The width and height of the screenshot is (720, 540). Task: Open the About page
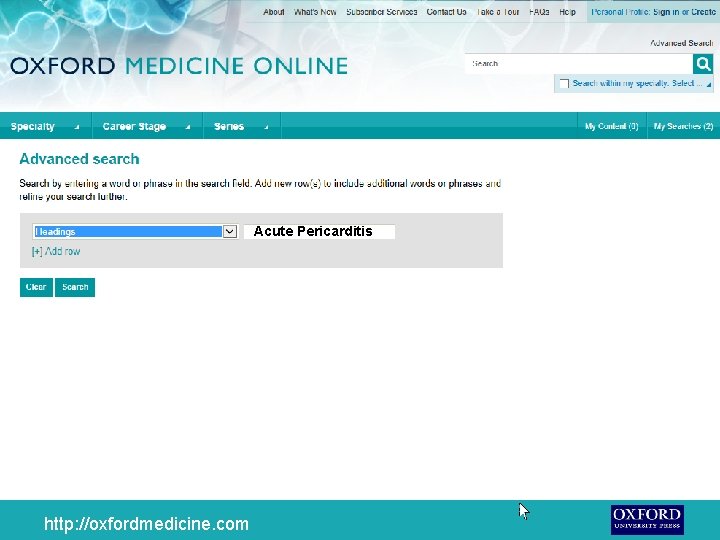[x=273, y=12]
